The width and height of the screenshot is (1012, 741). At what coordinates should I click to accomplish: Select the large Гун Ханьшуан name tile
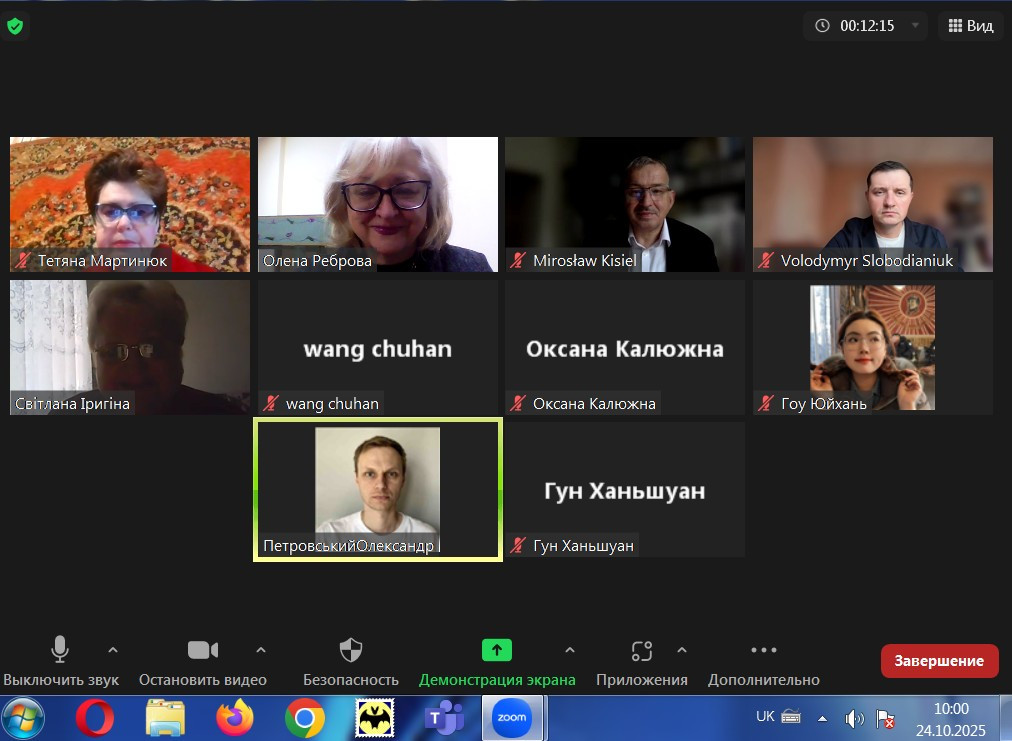(625, 491)
